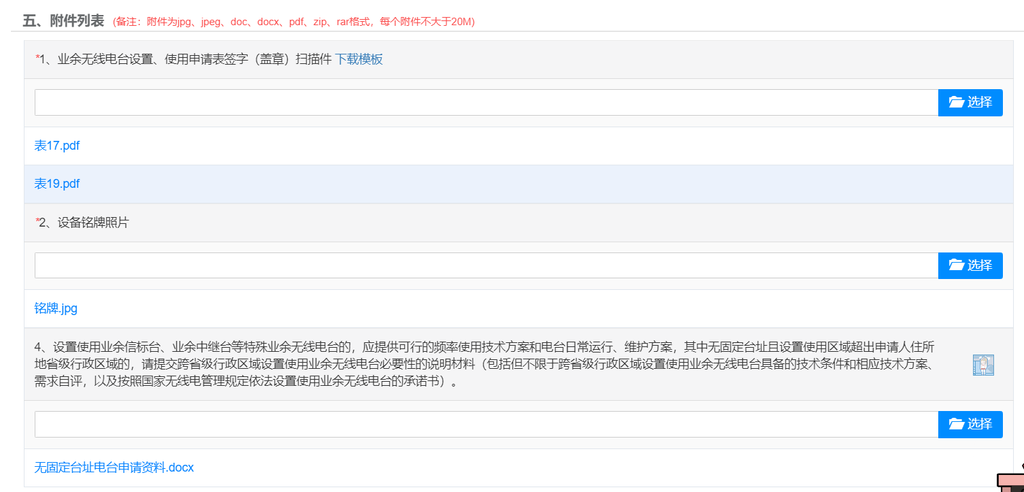The width and height of the screenshot is (1024, 492).
Task: Click 选择 button for item 4 material upload
Action: pyautogui.click(x=970, y=424)
